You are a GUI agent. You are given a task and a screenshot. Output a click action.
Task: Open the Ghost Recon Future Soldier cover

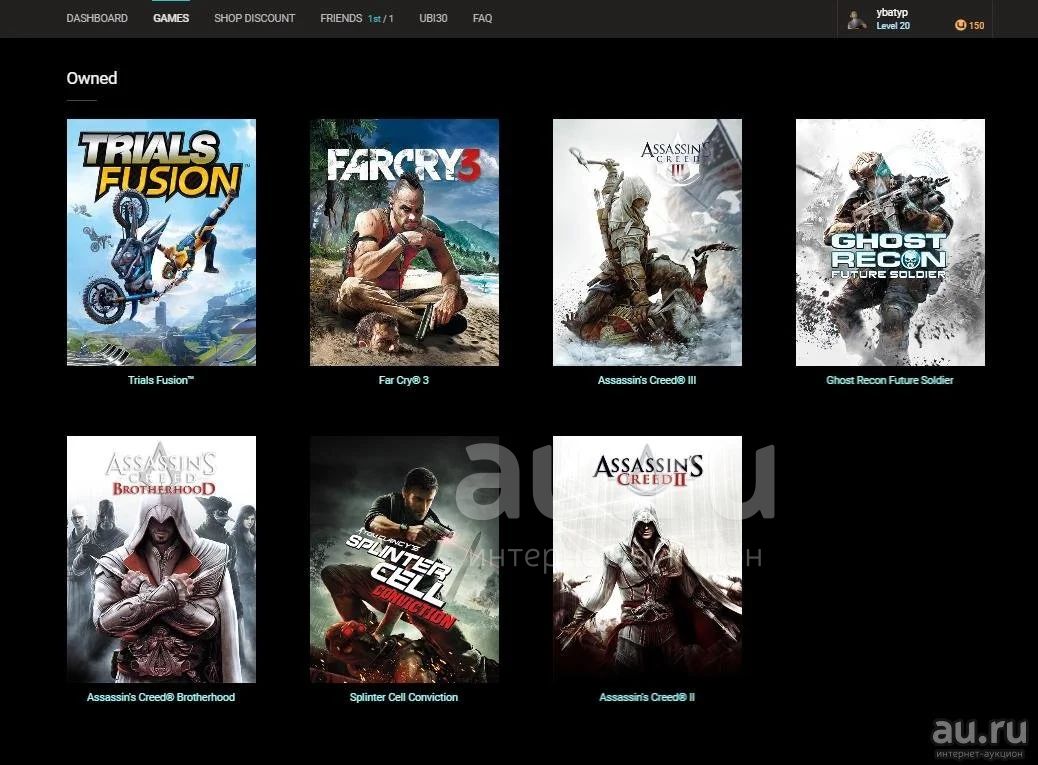pyautogui.click(x=890, y=242)
